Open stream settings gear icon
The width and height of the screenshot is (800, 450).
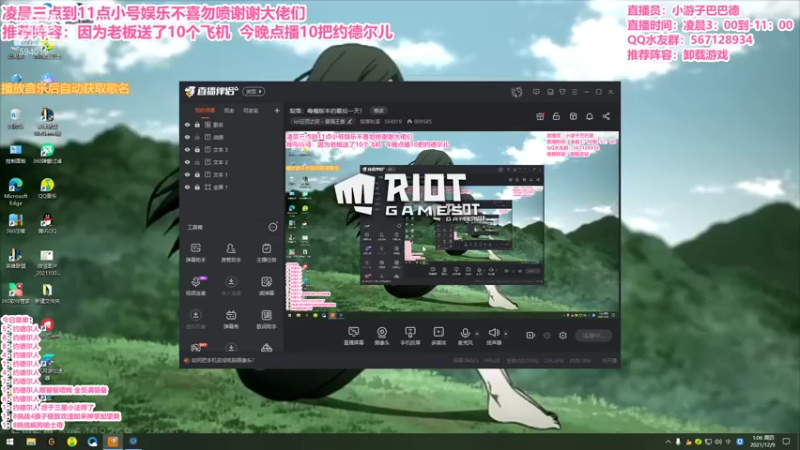tap(563, 335)
